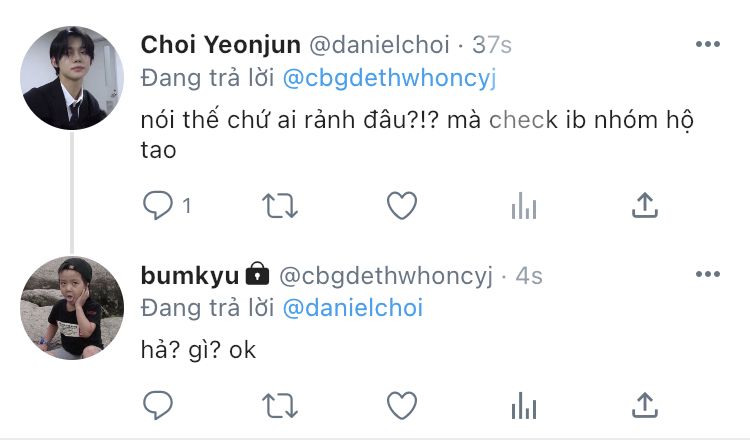Viewport: 750px width, 443px height.
Task: Open the reply count next to reply icon
Action: [x=187, y=206]
